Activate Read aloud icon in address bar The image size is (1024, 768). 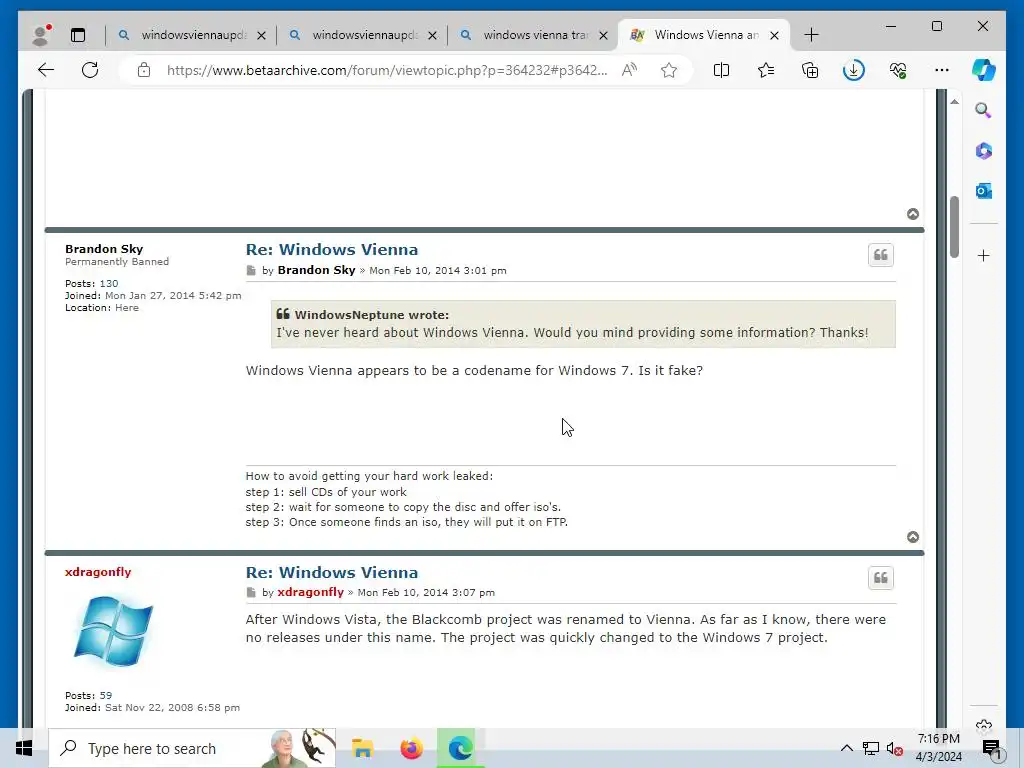pyautogui.click(x=630, y=70)
